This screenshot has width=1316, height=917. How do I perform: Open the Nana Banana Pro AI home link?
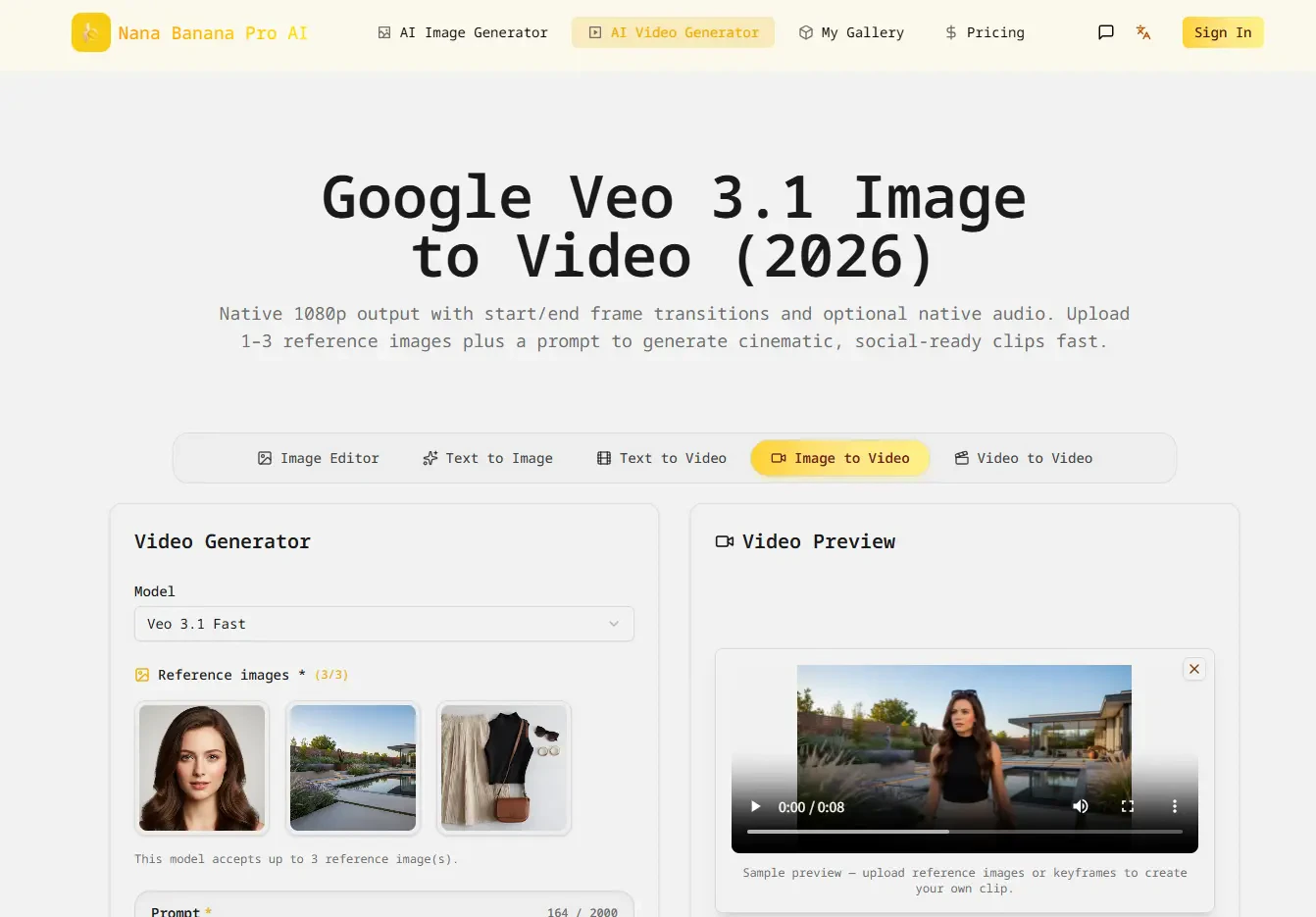(213, 33)
